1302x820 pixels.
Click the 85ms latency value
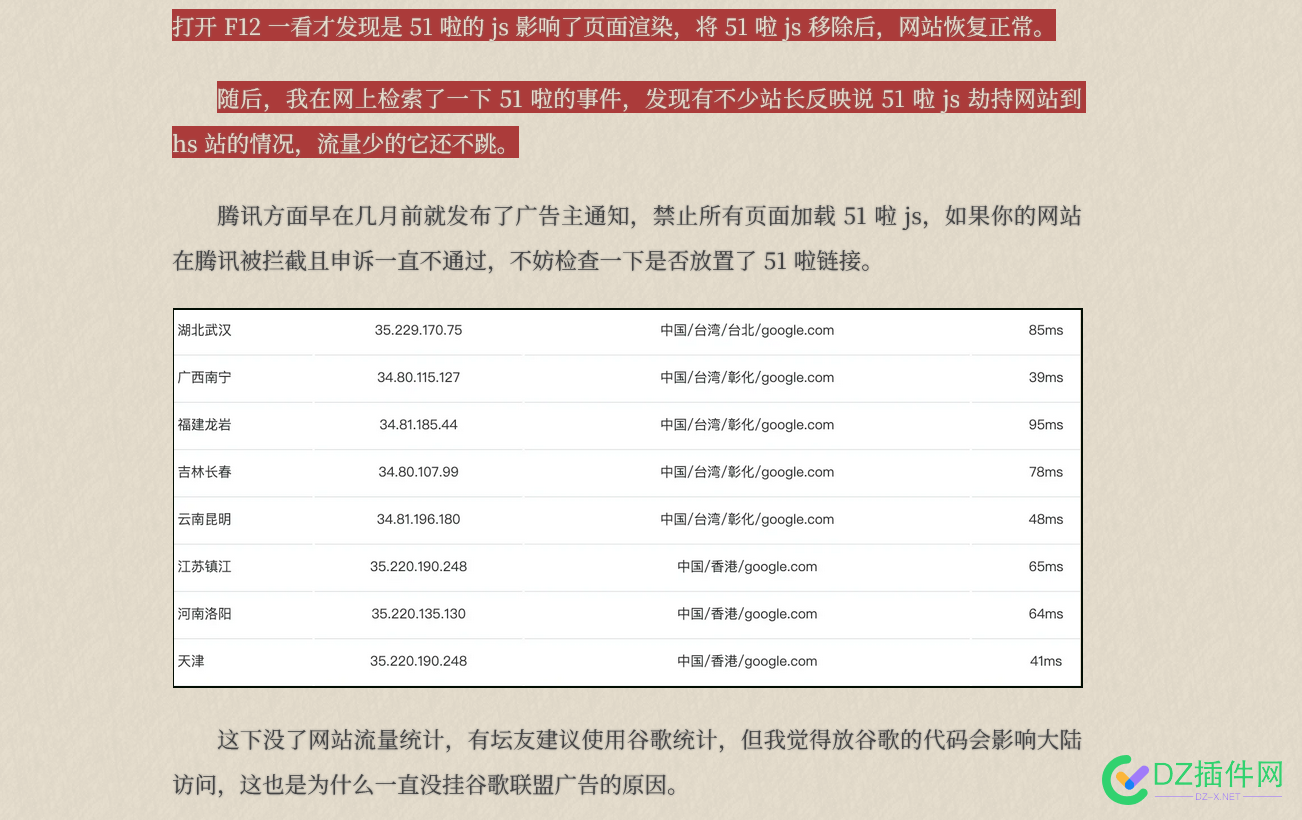[x=1046, y=330]
